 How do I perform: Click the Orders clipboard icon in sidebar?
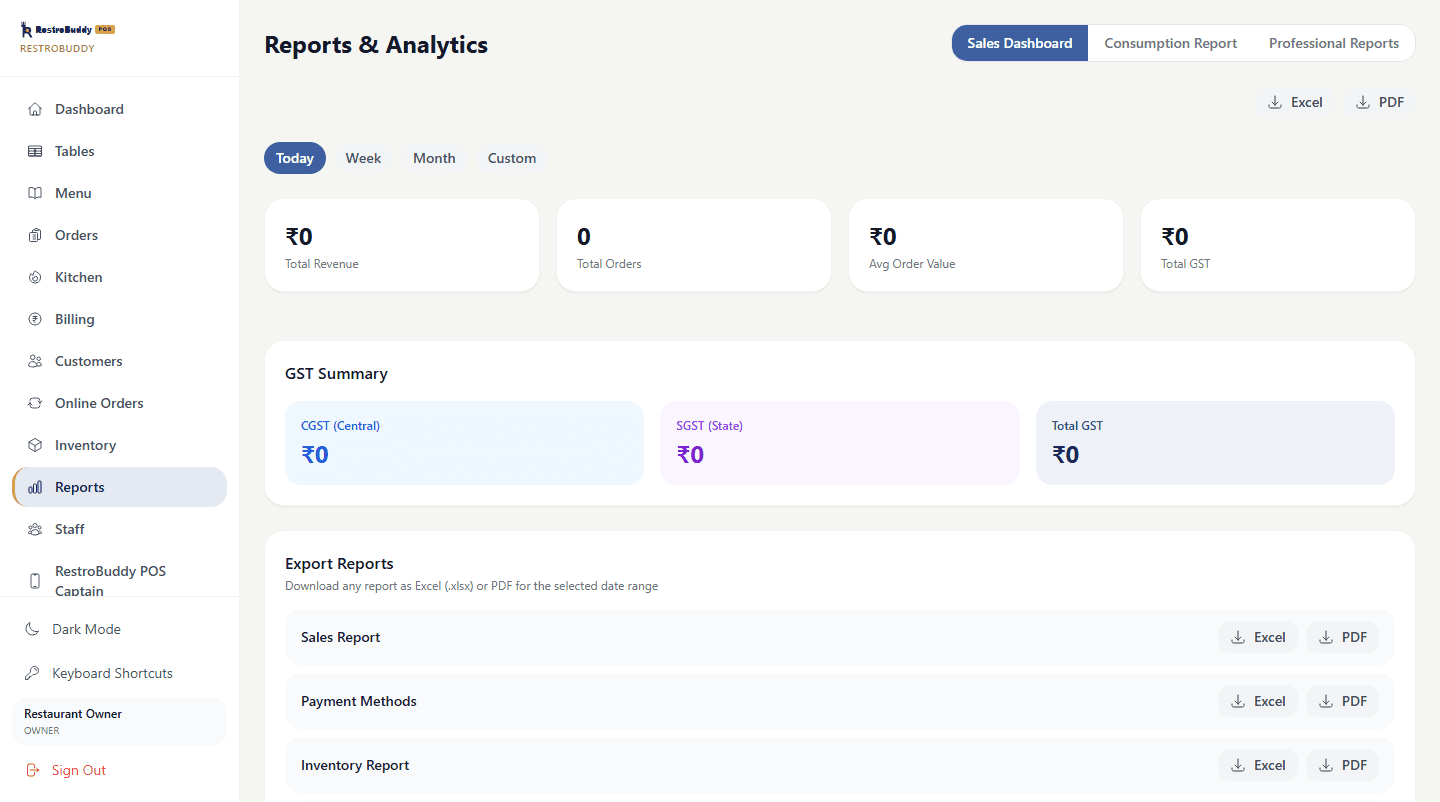35,235
